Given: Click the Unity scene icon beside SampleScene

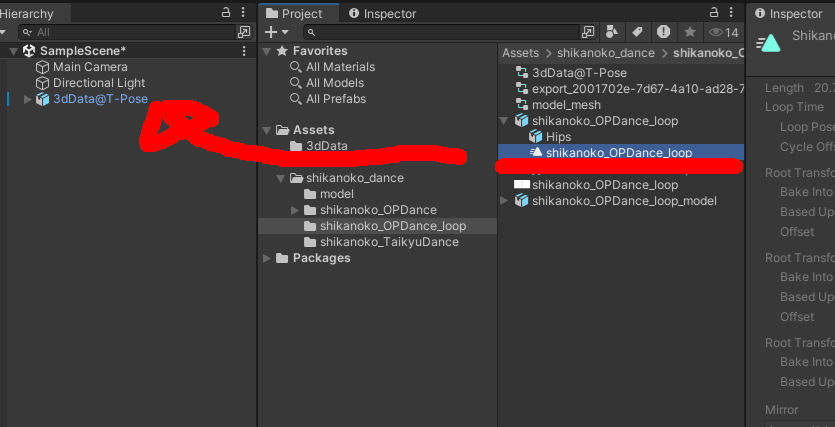Looking at the screenshot, I should [29, 51].
